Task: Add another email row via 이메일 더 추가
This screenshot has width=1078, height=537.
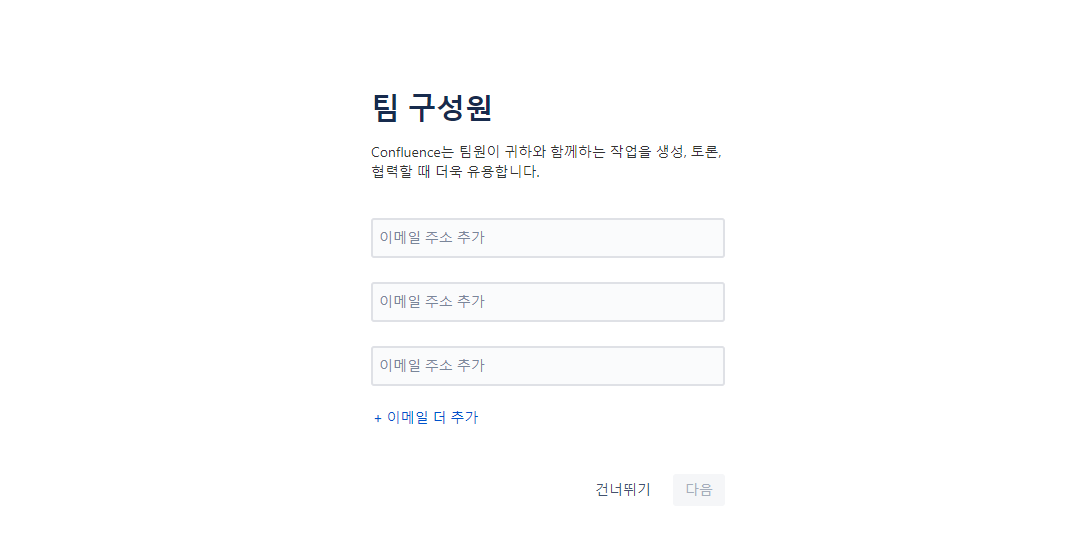Action: pos(426,417)
